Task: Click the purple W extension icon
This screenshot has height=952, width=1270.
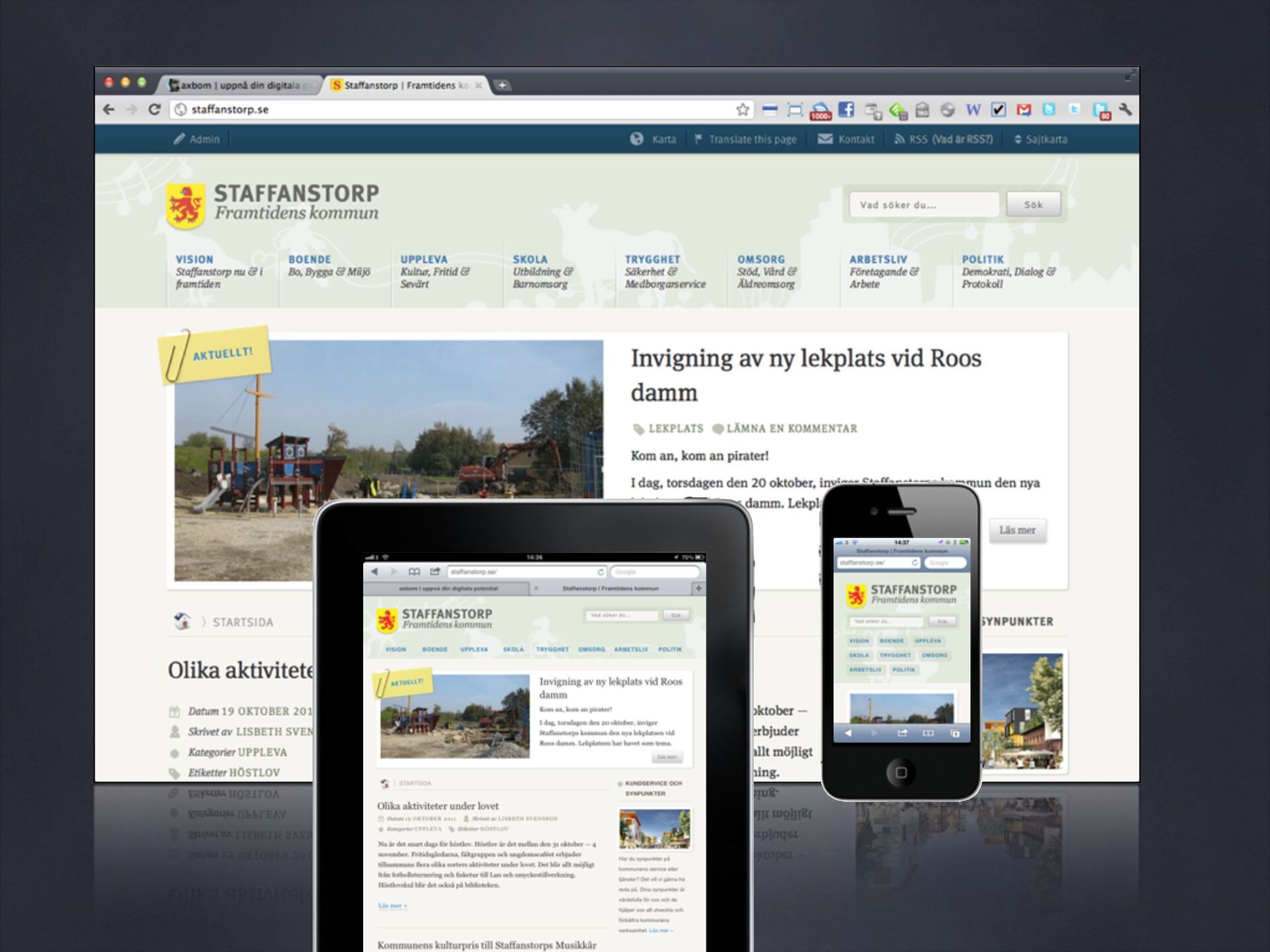Action: (x=973, y=110)
